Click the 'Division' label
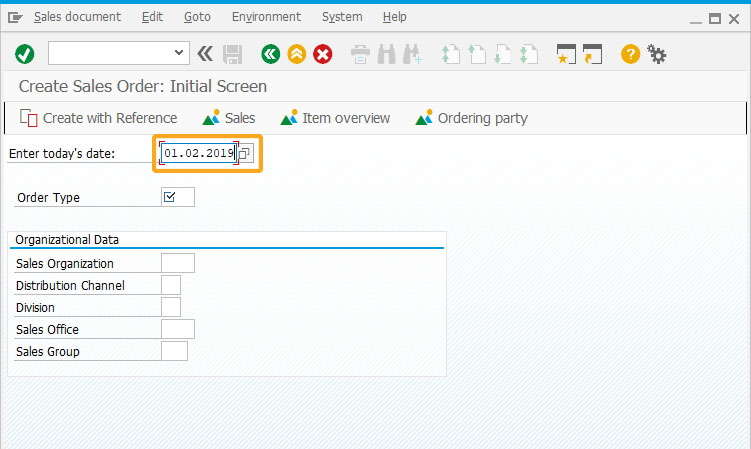 click(35, 308)
